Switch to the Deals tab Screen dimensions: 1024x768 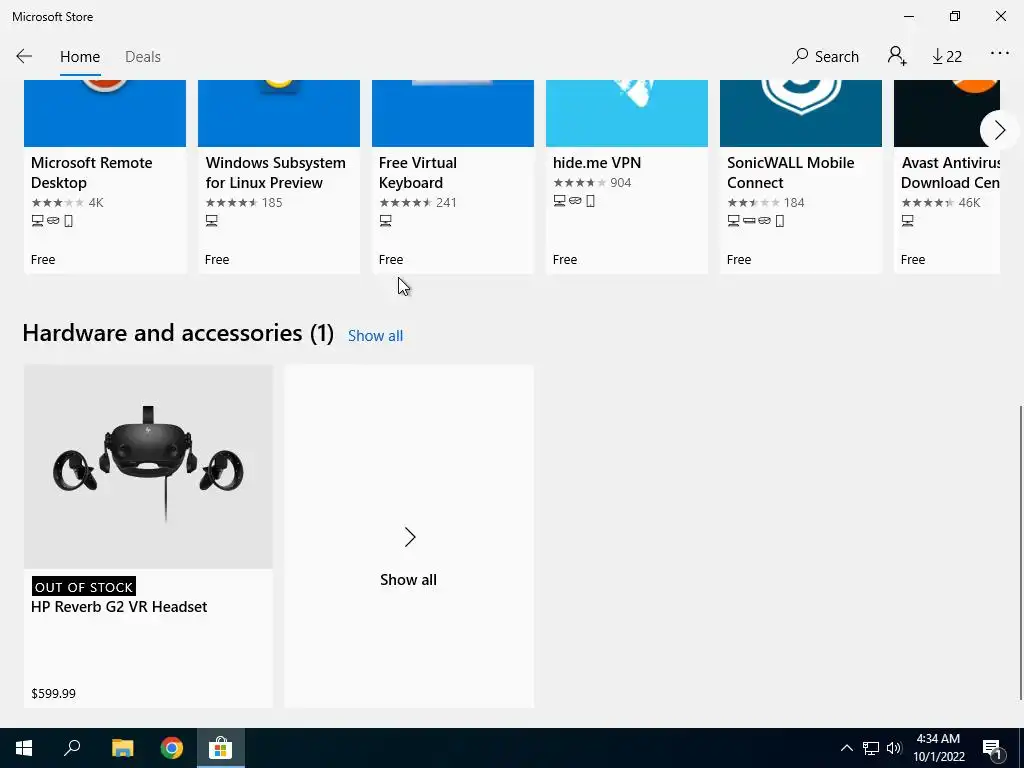click(x=142, y=57)
